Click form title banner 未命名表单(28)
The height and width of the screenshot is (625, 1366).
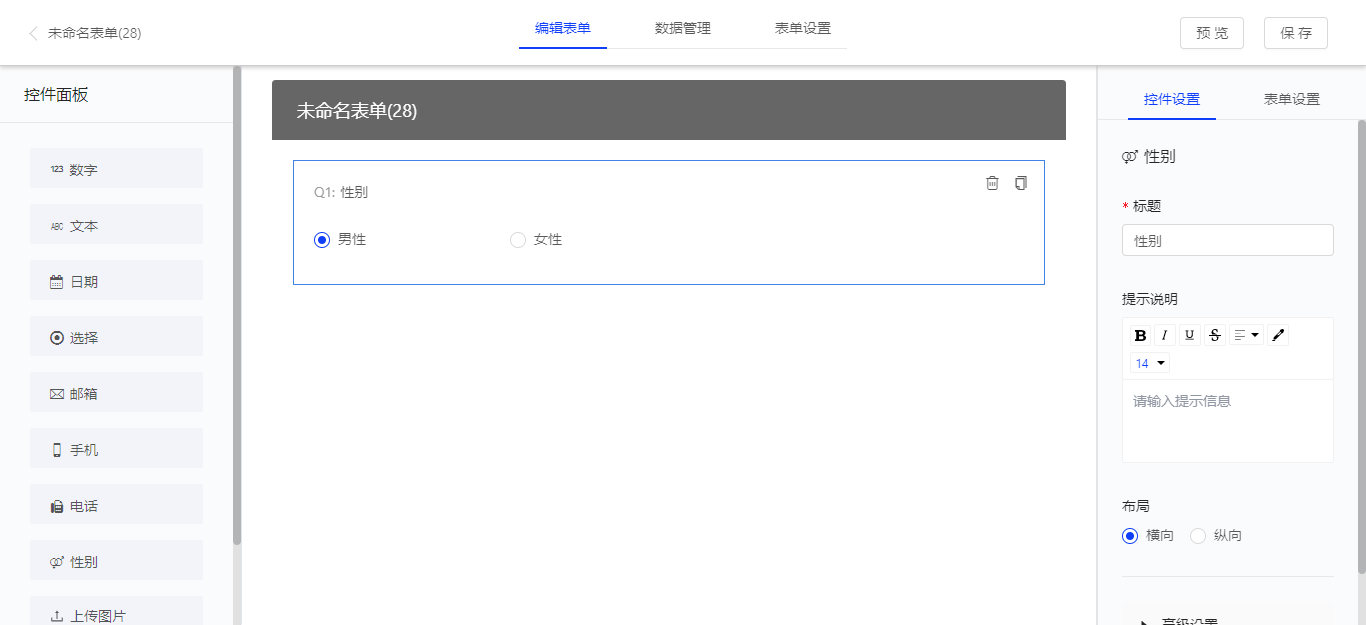[669, 110]
